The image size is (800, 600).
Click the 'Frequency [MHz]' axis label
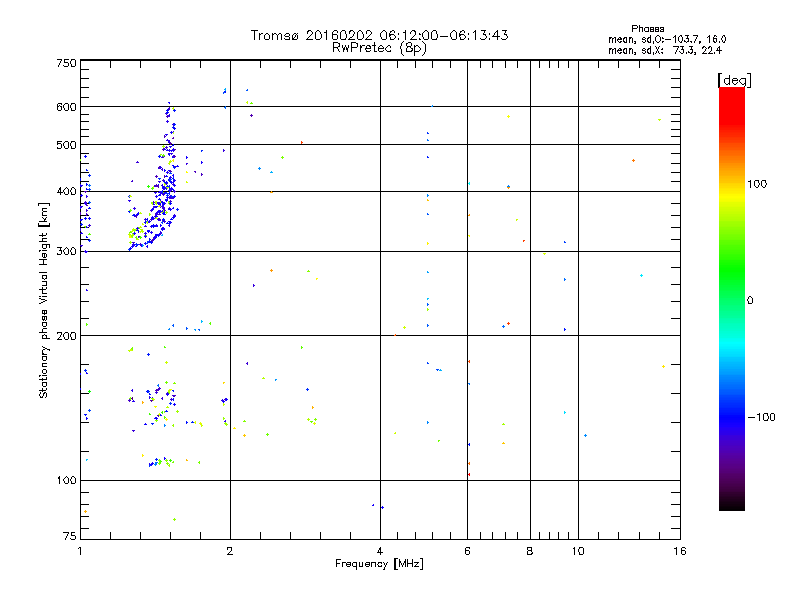point(379,564)
